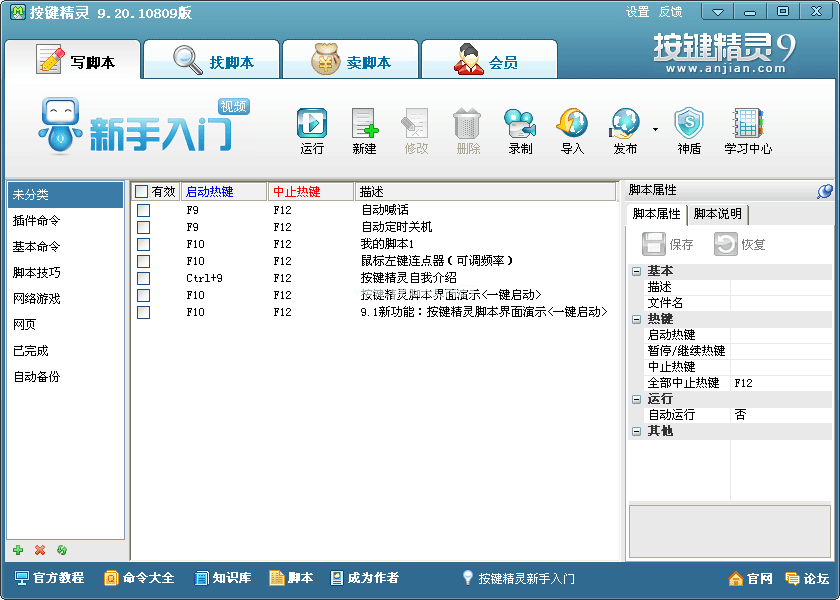Collapse the 热键 property group
Screen dimensions: 840x600
click(x=635, y=319)
